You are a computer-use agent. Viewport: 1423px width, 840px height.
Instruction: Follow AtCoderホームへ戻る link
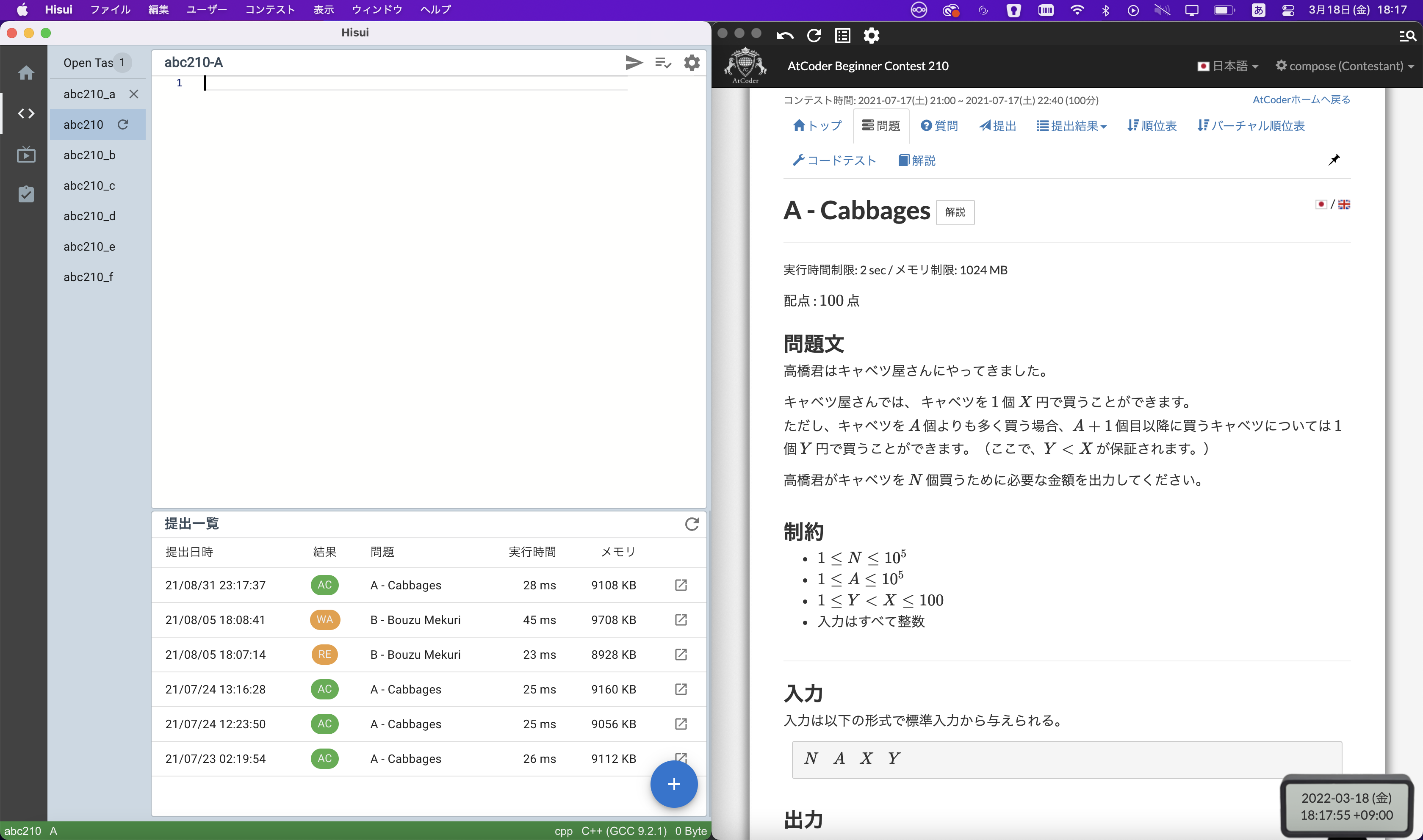1301,99
